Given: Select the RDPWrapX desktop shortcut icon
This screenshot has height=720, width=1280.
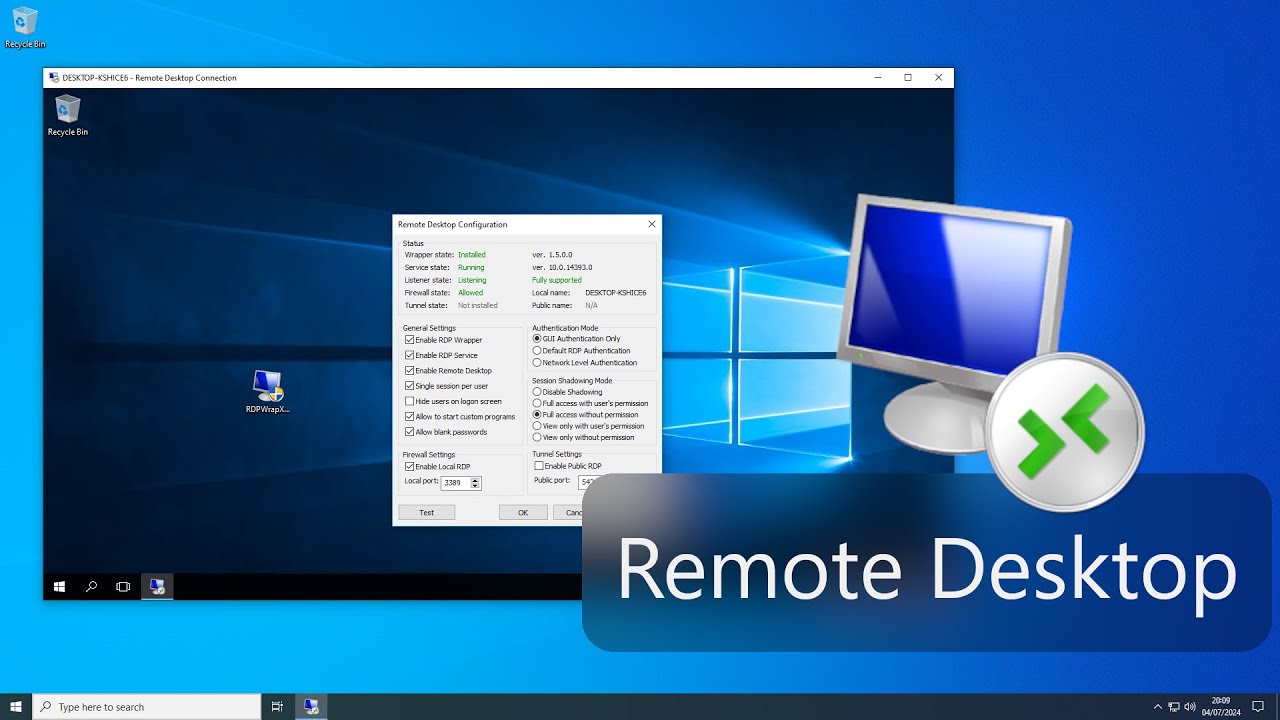Looking at the screenshot, I should [x=268, y=391].
